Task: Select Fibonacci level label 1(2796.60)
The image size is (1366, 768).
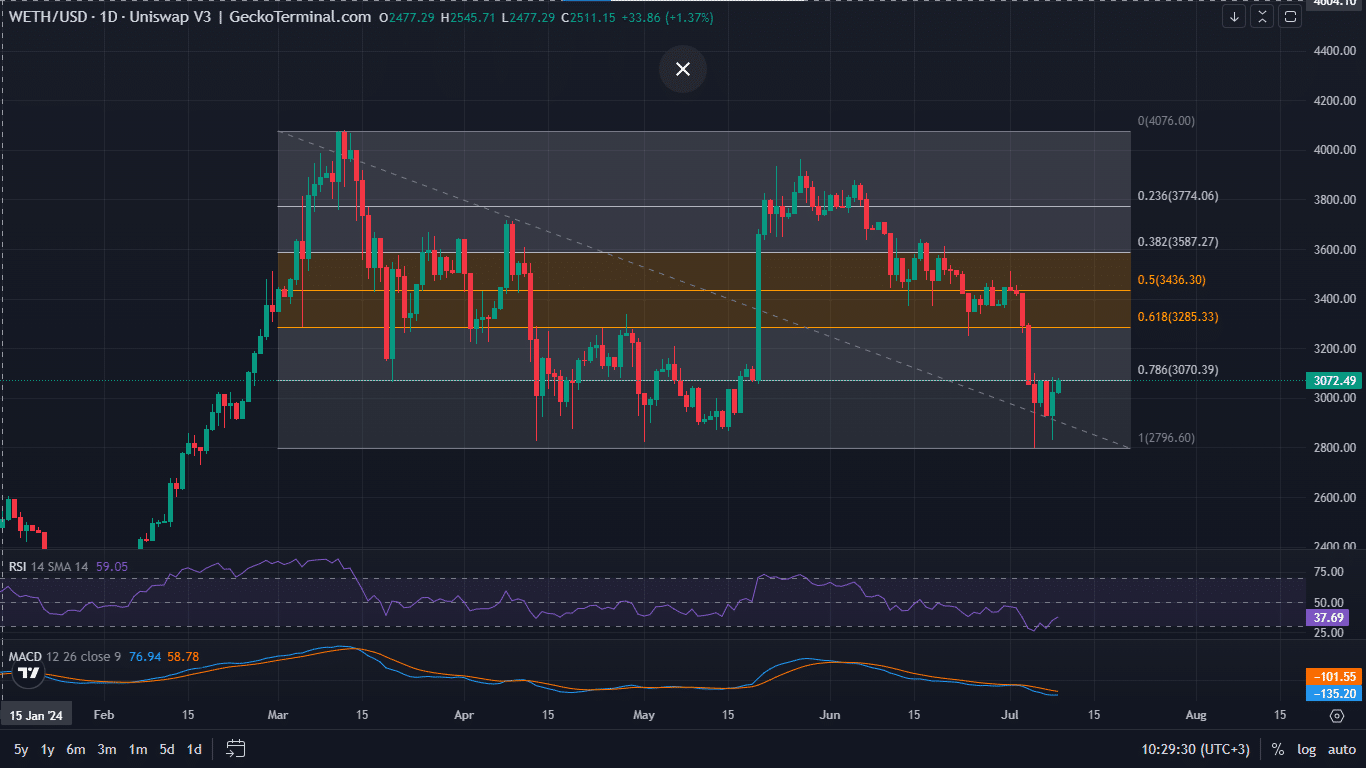Action: coord(1166,438)
